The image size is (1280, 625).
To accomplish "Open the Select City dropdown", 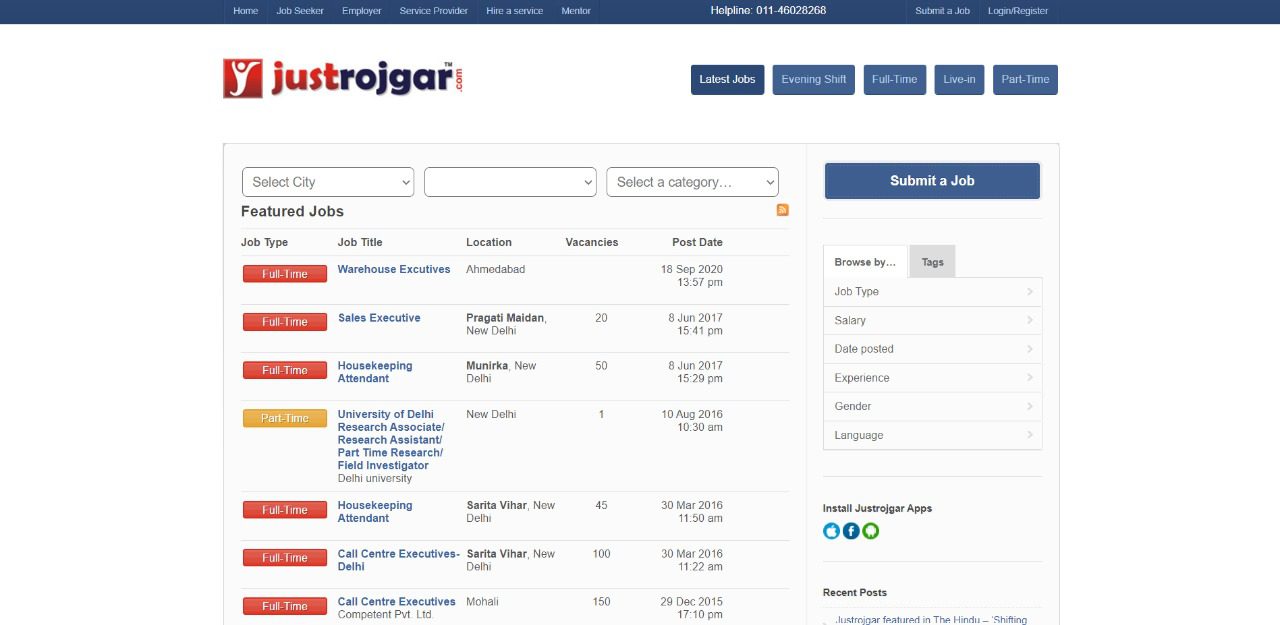I will (328, 182).
